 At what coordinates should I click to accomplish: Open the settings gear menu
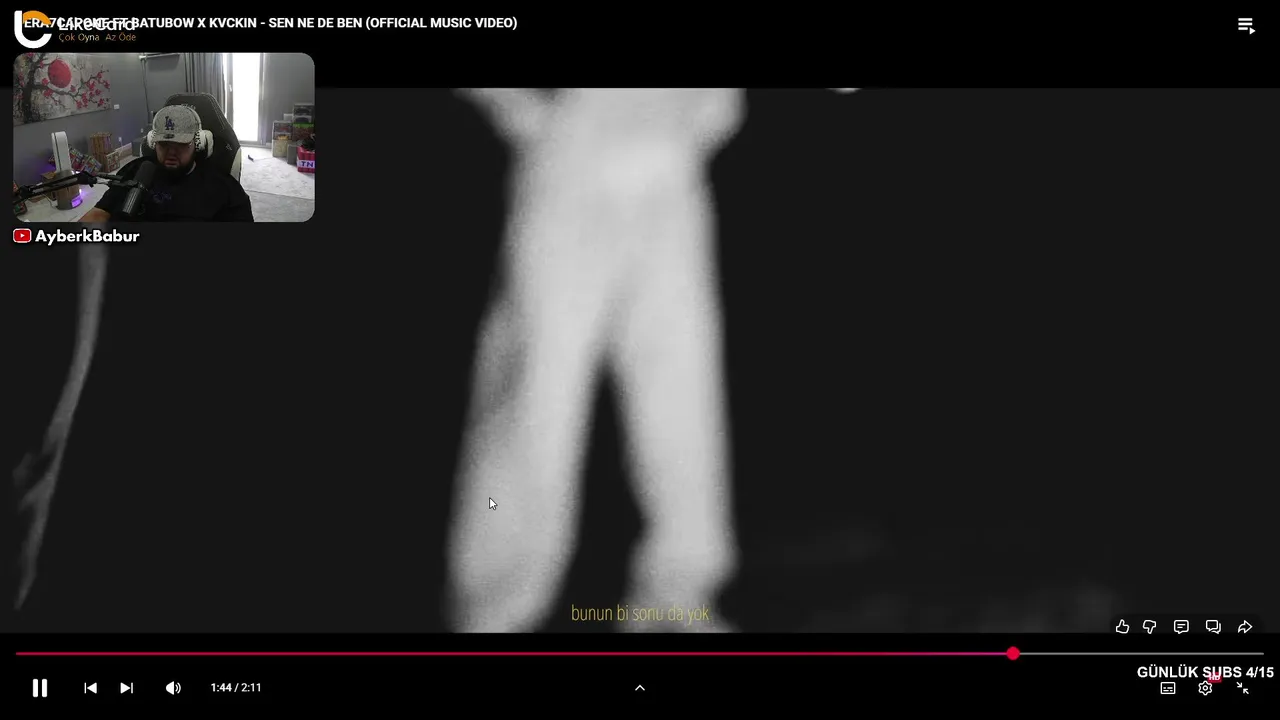pos(1205,688)
